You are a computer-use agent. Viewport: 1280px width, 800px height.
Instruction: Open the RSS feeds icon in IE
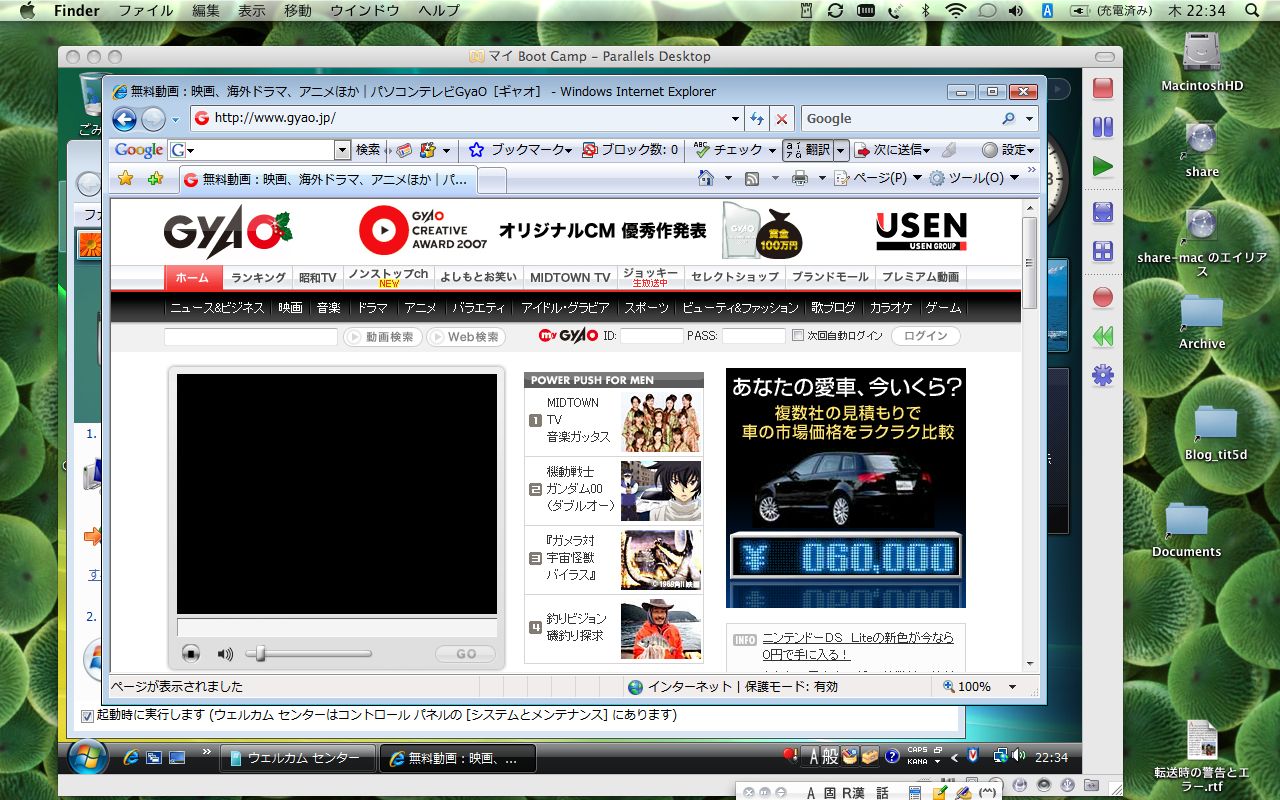pos(751,178)
